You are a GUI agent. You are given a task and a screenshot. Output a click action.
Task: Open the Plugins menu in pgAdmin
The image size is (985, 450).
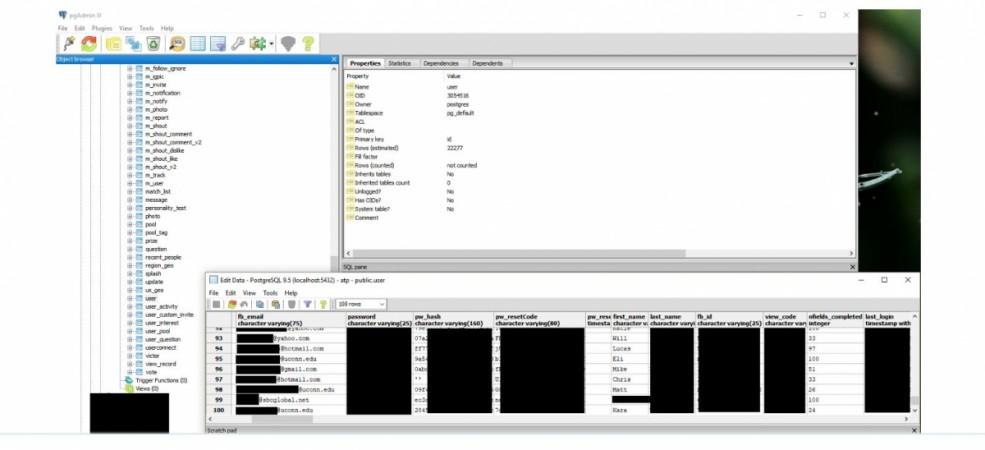click(101, 28)
